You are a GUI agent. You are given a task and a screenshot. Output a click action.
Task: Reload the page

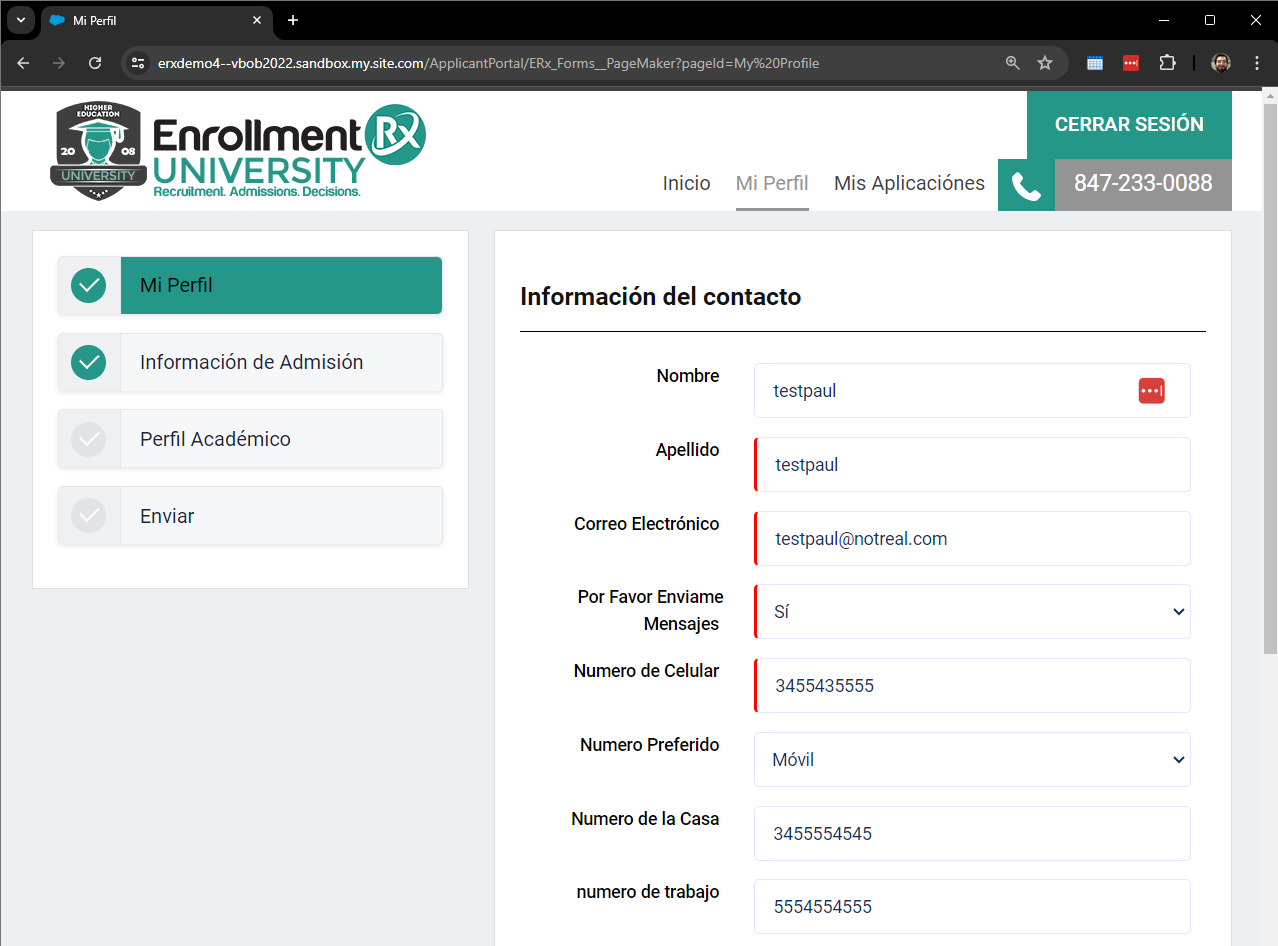click(95, 63)
